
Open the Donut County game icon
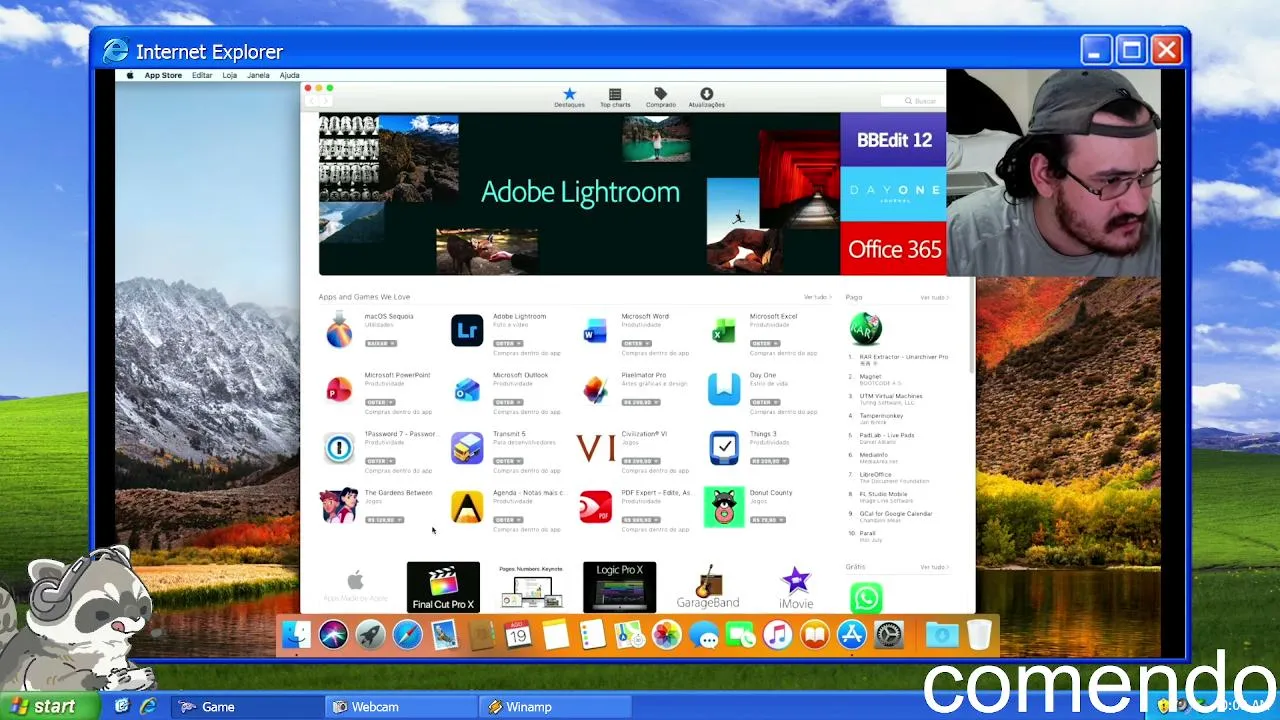(724, 507)
